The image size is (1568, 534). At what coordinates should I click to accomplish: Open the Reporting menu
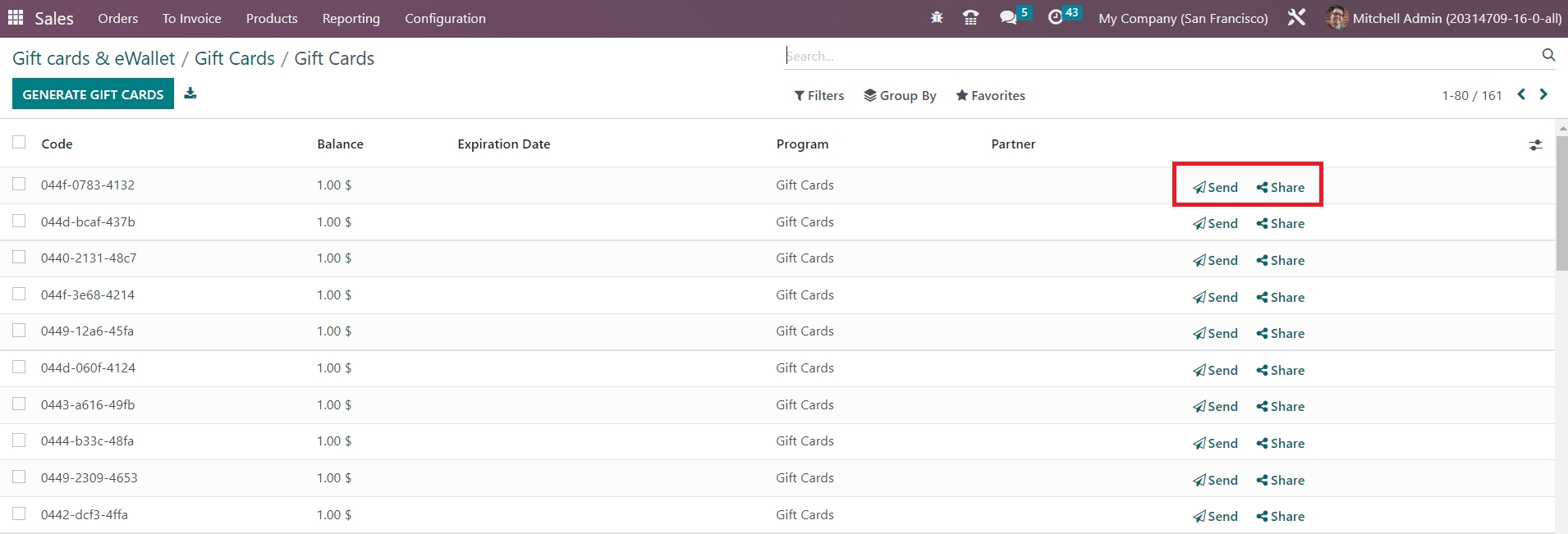(x=351, y=18)
